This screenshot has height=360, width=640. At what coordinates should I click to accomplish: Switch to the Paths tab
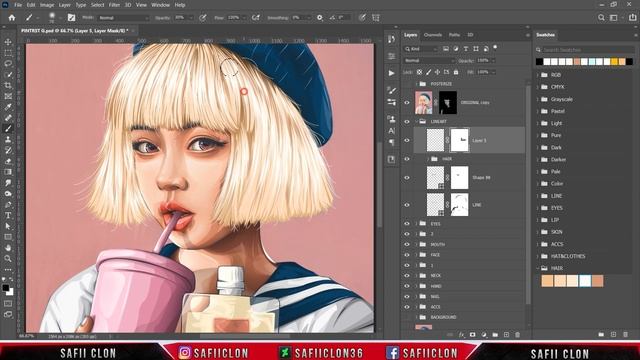pyautogui.click(x=454, y=35)
